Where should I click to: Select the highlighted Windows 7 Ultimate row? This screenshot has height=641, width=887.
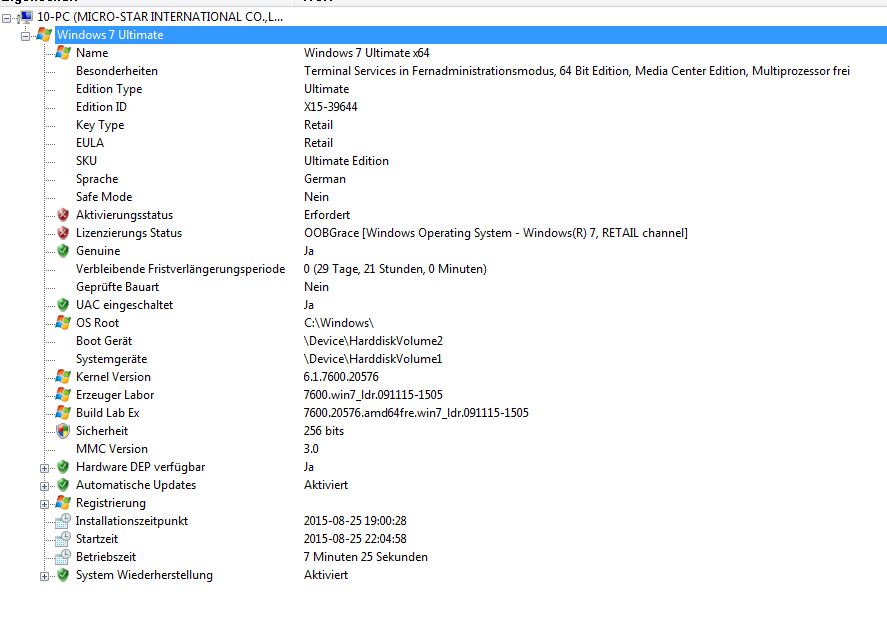(471, 35)
